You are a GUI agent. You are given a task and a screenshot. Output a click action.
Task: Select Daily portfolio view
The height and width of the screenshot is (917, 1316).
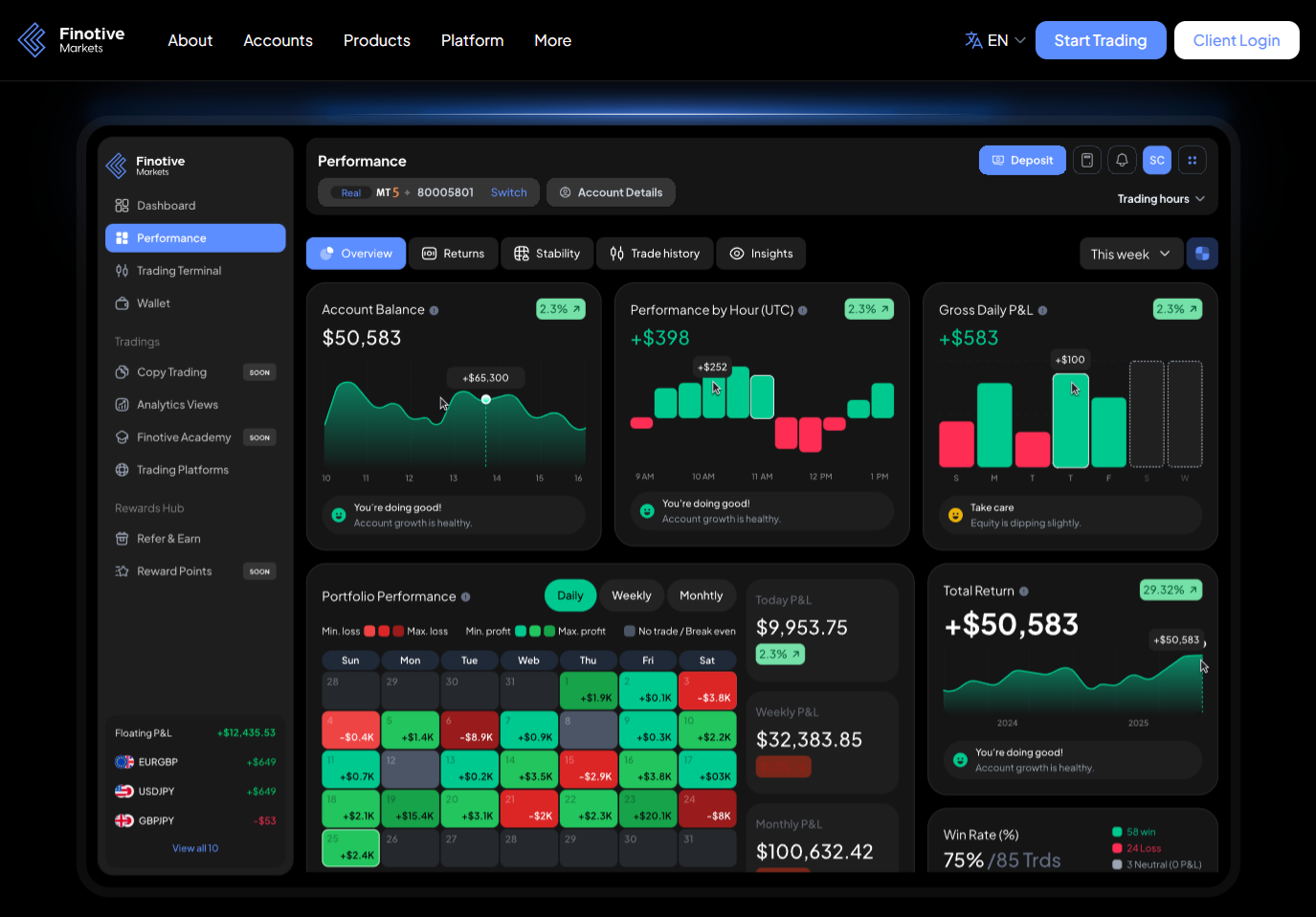point(570,595)
